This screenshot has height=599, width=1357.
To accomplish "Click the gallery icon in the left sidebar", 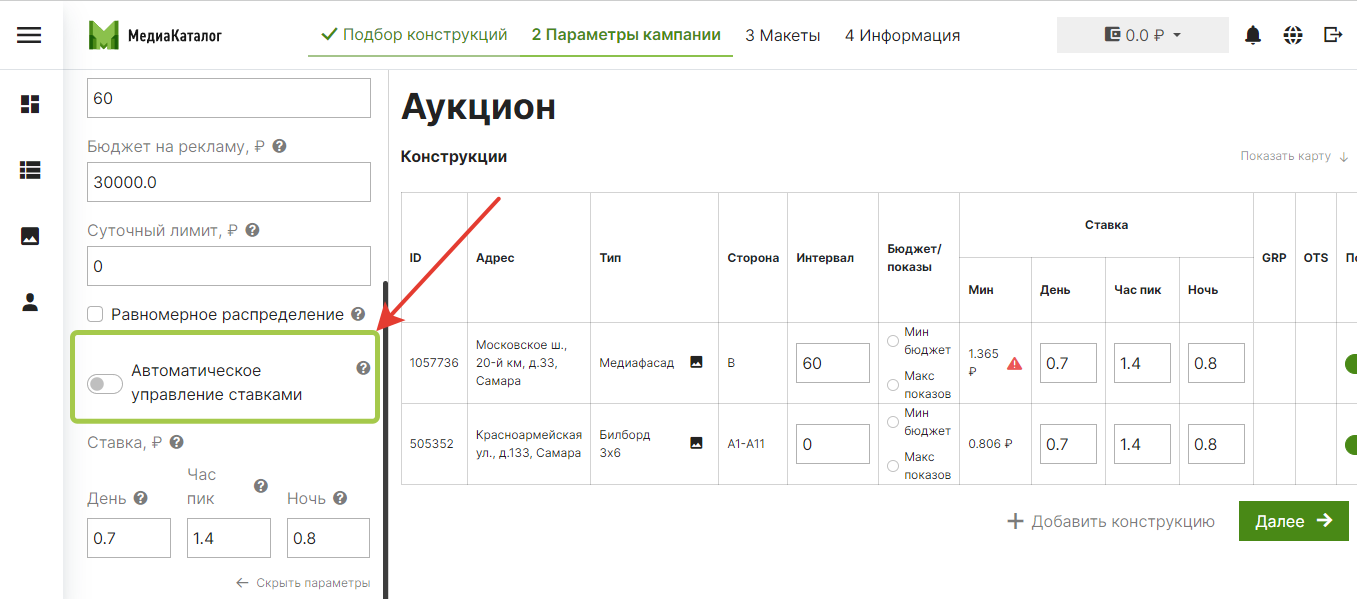I will [x=31, y=236].
